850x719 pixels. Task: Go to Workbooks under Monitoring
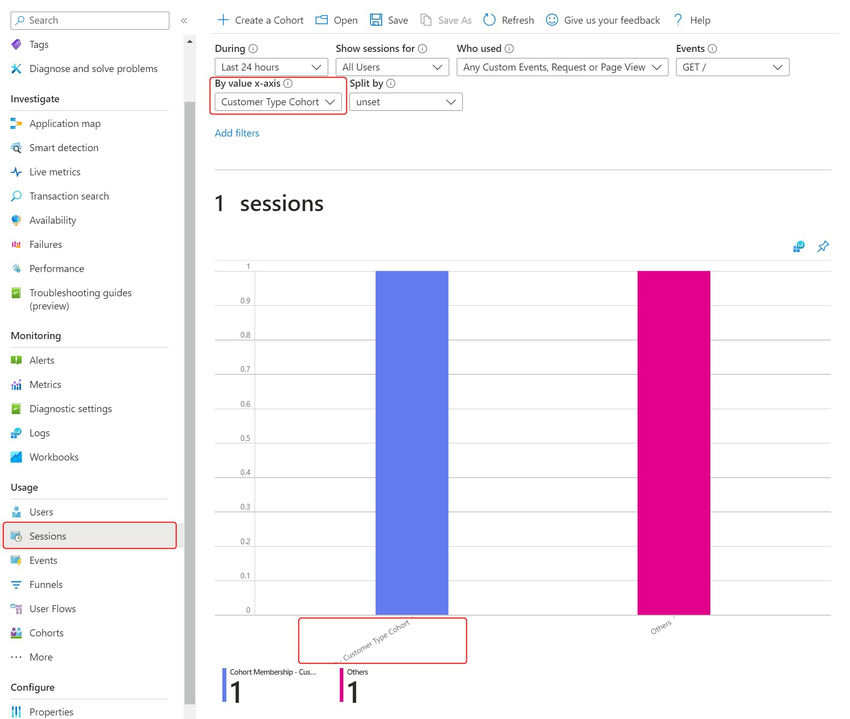coord(54,457)
